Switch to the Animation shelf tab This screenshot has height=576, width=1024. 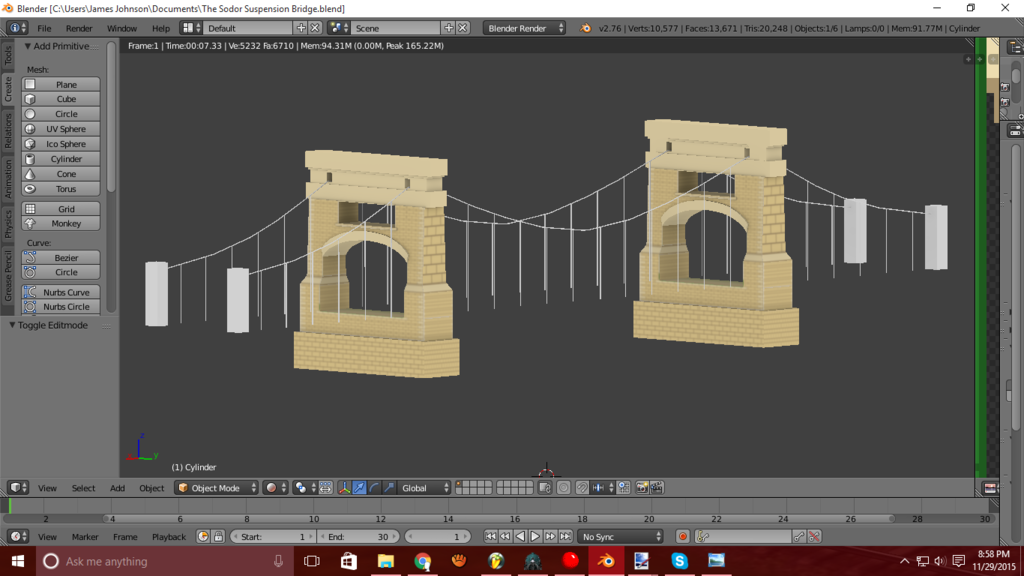(x=8, y=178)
